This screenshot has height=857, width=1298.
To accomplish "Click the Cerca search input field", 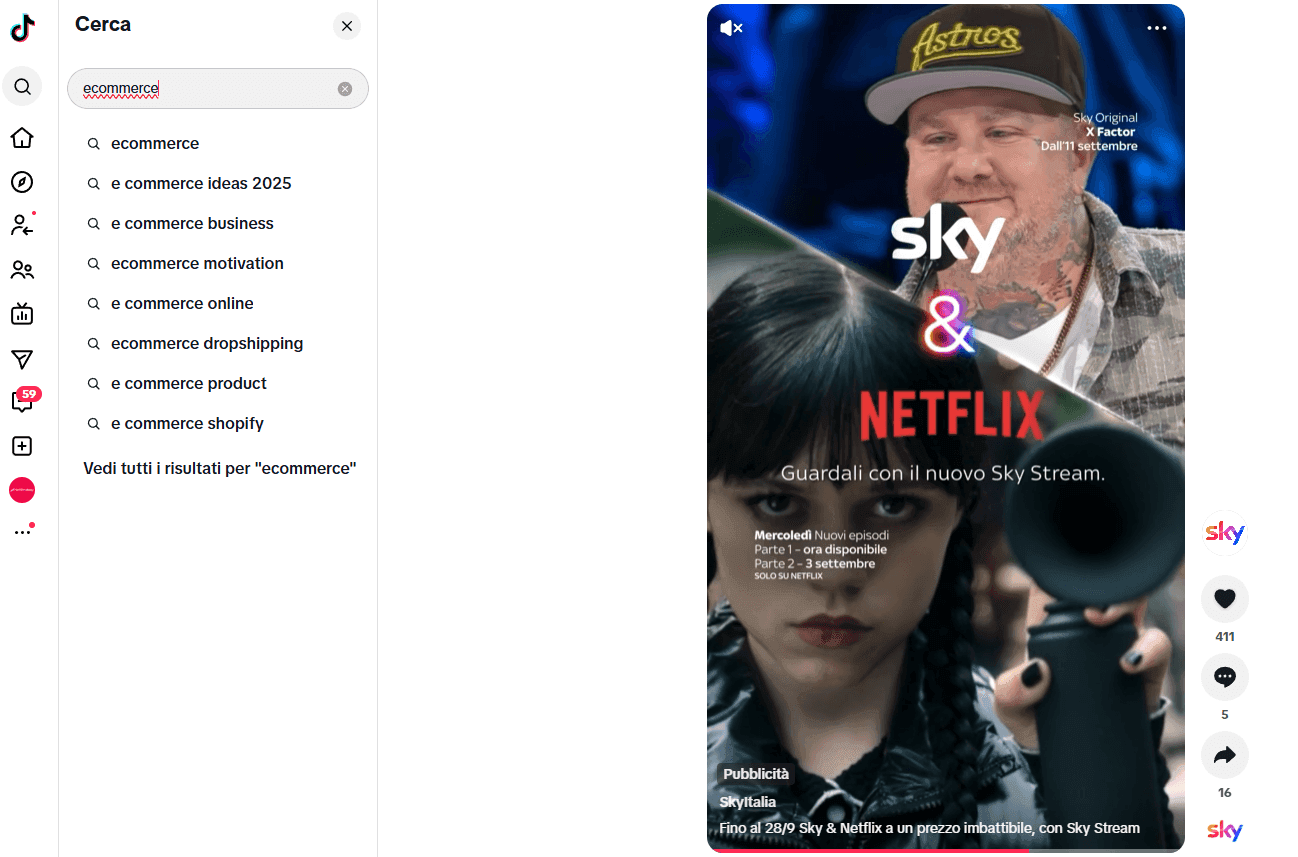I will click(x=218, y=89).
